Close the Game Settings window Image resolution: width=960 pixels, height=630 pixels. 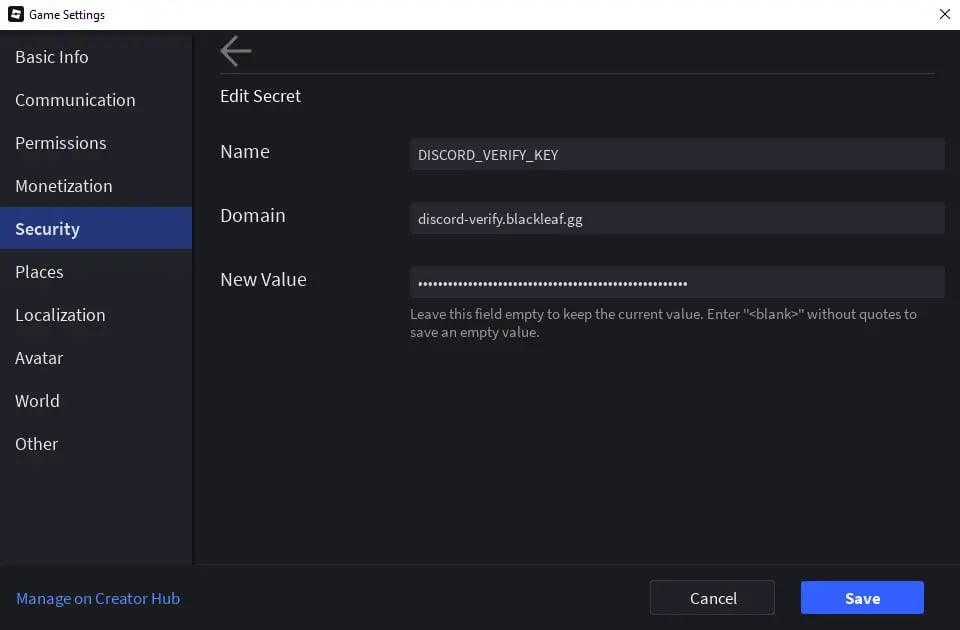pos(944,14)
